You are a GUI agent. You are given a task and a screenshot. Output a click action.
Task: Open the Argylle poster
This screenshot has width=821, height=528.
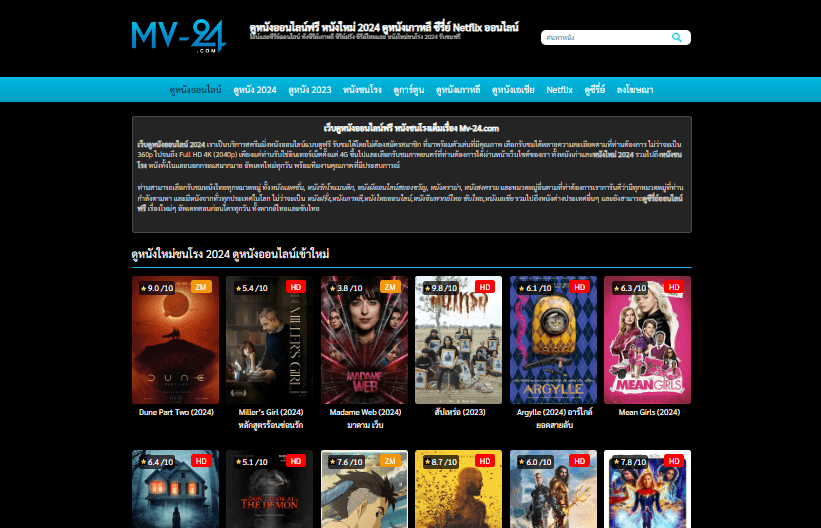pos(553,340)
